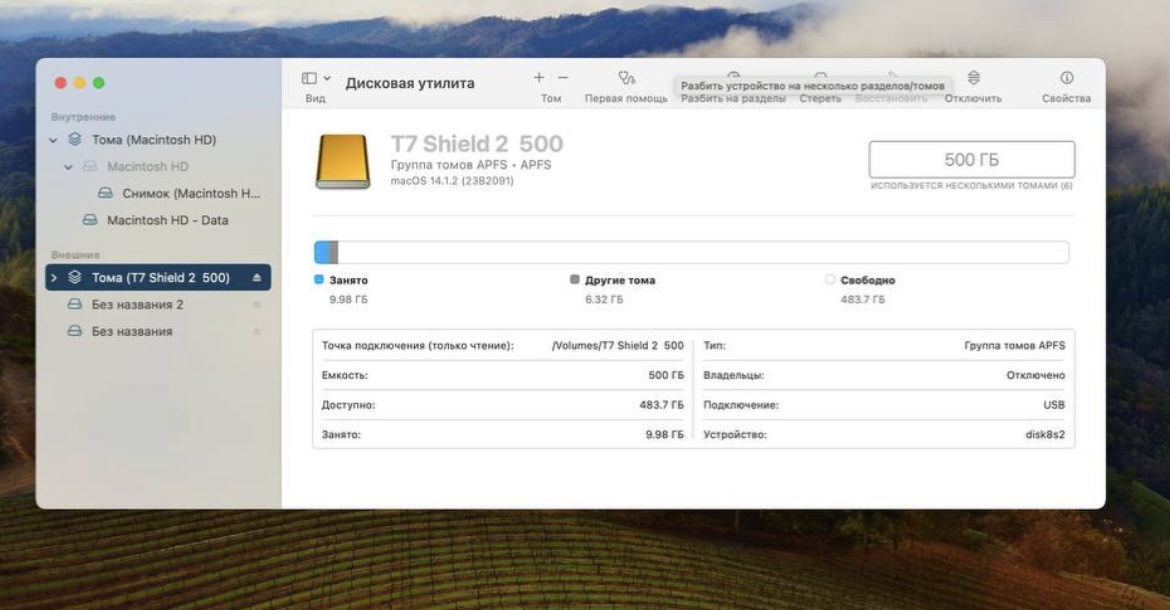Image resolution: width=1170 pixels, height=610 pixels.
Task: Click the Занято table value 9.98 ГБ
Action: point(664,434)
